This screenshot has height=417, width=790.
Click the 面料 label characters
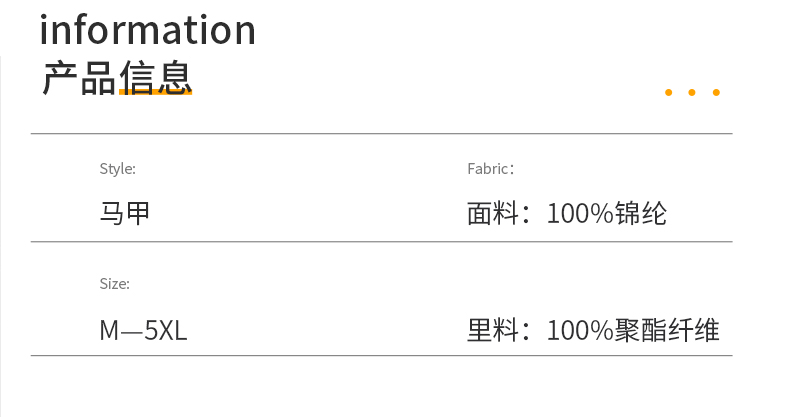click(x=493, y=213)
